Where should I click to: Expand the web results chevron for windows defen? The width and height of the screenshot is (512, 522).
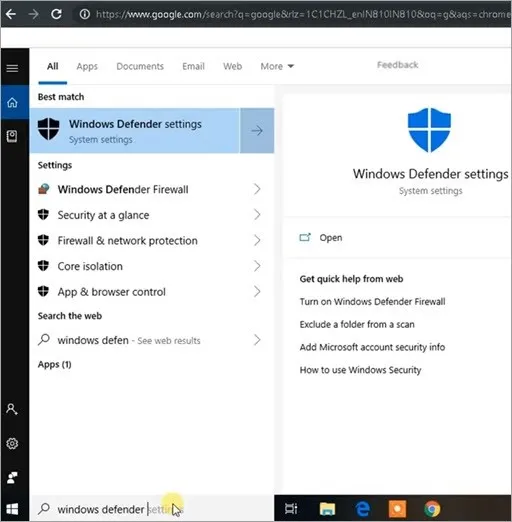pyautogui.click(x=257, y=340)
